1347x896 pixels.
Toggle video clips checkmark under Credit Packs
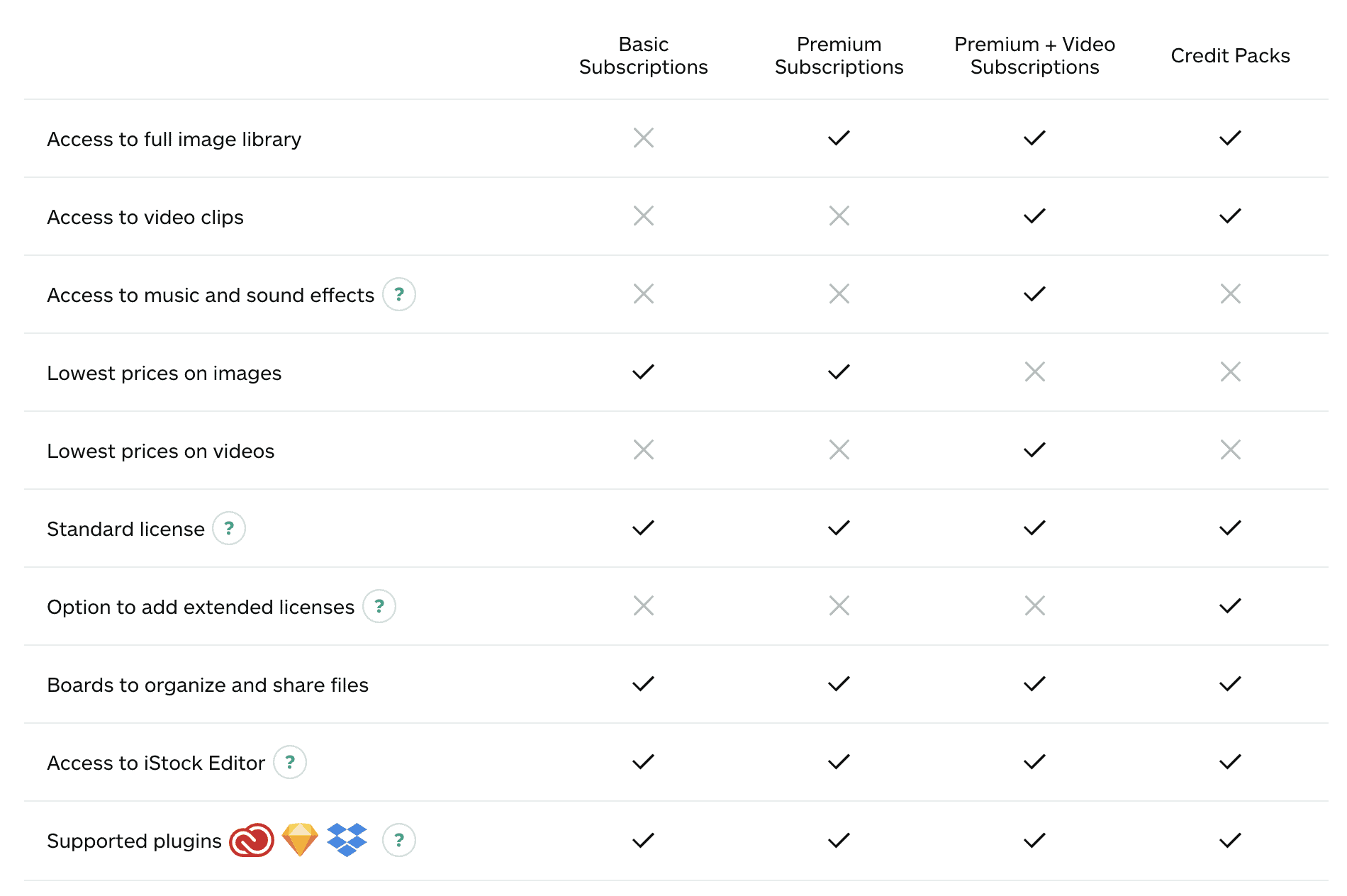1231,216
